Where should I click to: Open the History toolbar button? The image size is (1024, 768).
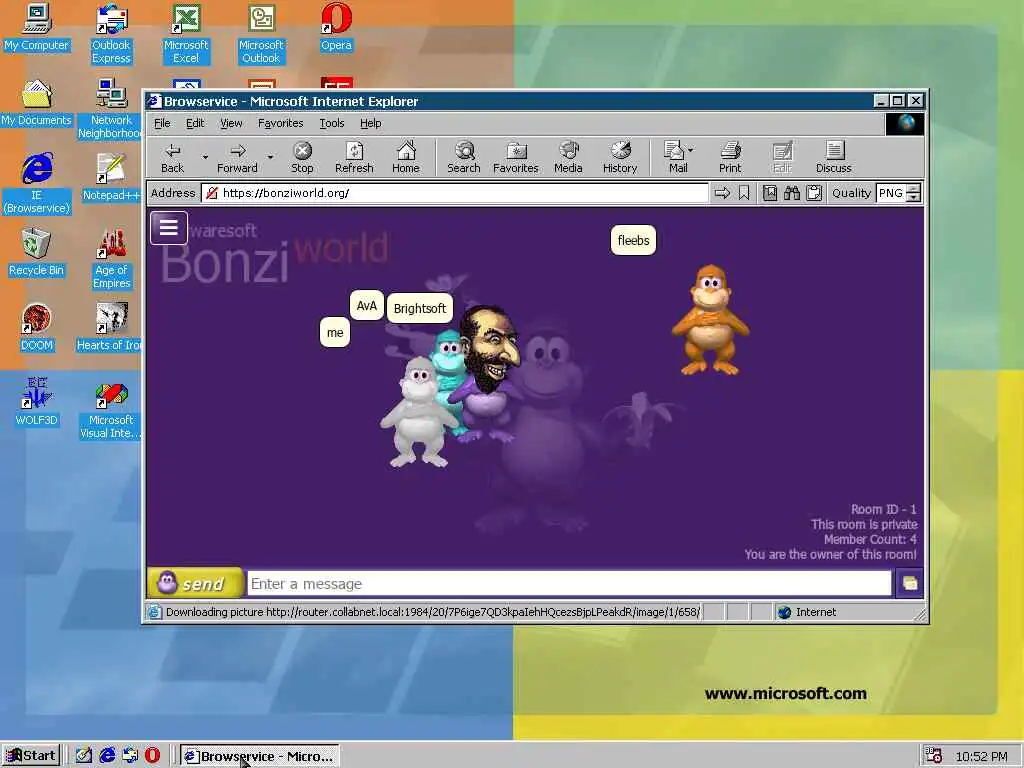[x=620, y=157]
